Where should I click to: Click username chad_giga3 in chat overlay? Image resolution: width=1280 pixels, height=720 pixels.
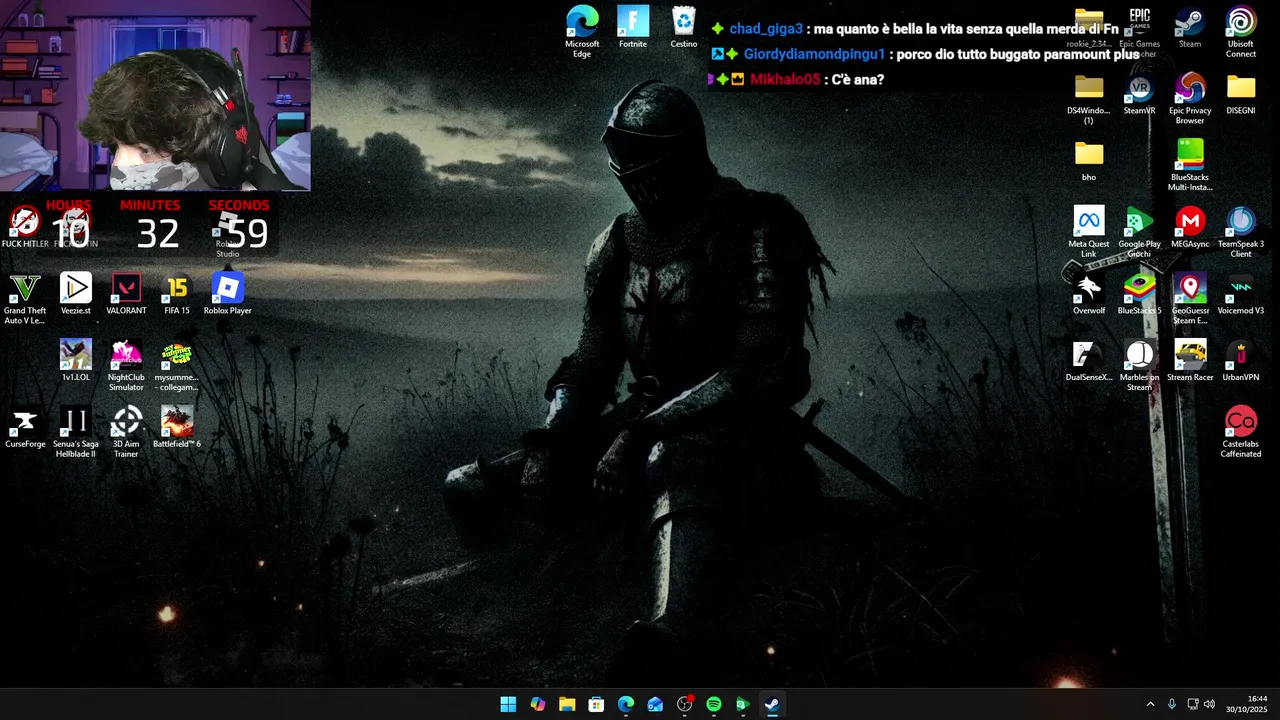pyautogui.click(x=766, y=29)
